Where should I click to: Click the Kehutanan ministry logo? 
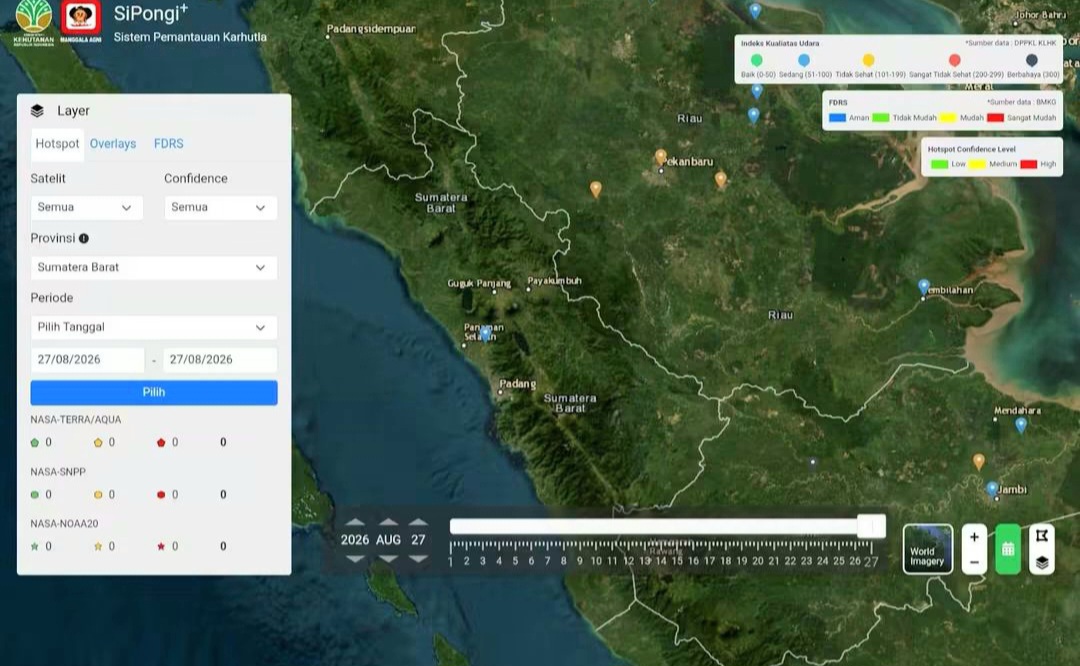point(33,22)
